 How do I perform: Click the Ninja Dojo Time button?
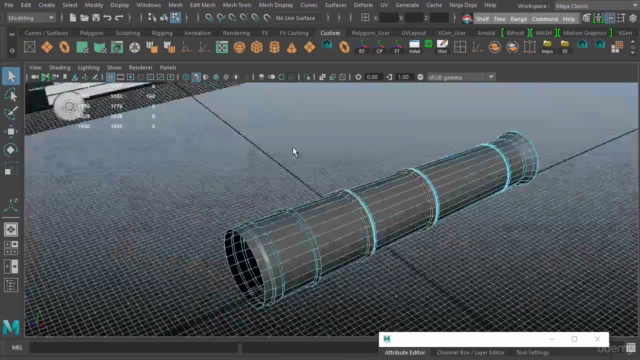pyautogui.click(x=499, y=19)
